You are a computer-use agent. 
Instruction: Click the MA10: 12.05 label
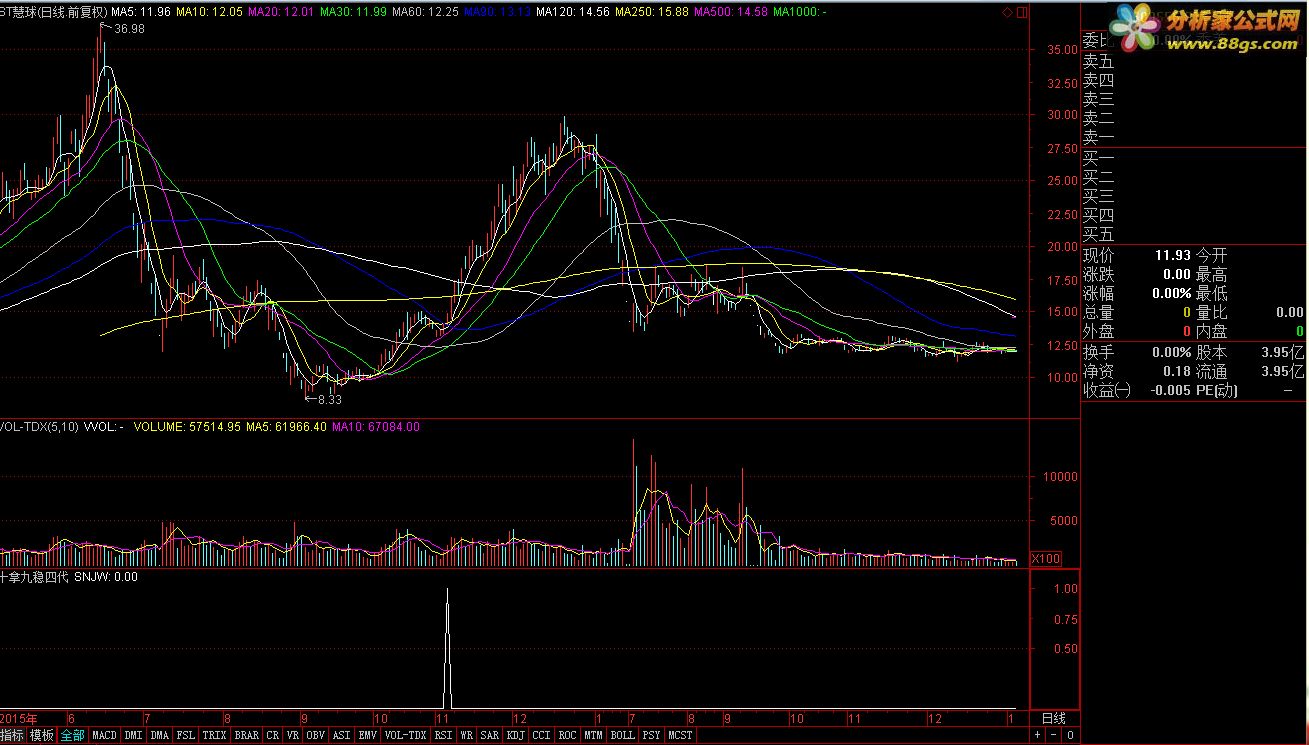[x=209, y=12]
